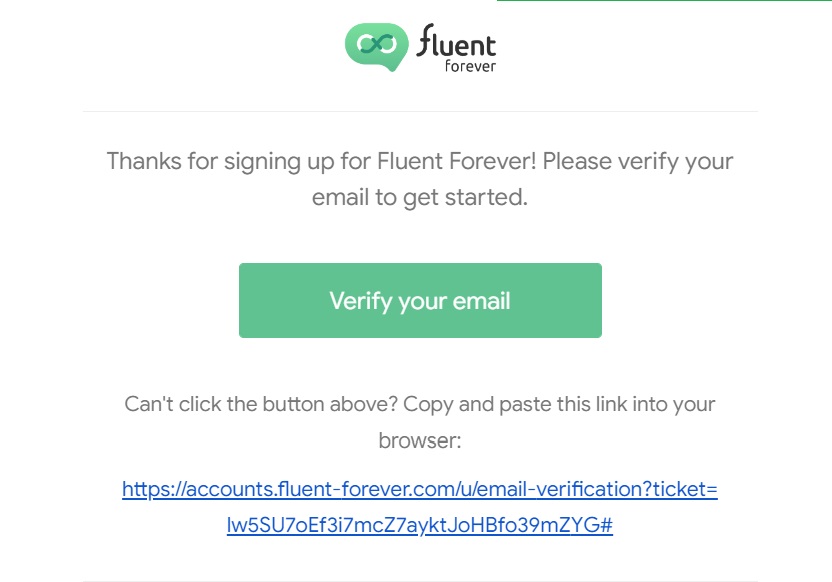Click the "email to get started." line
The image size is (832, 582).
(x=419, y=197)
